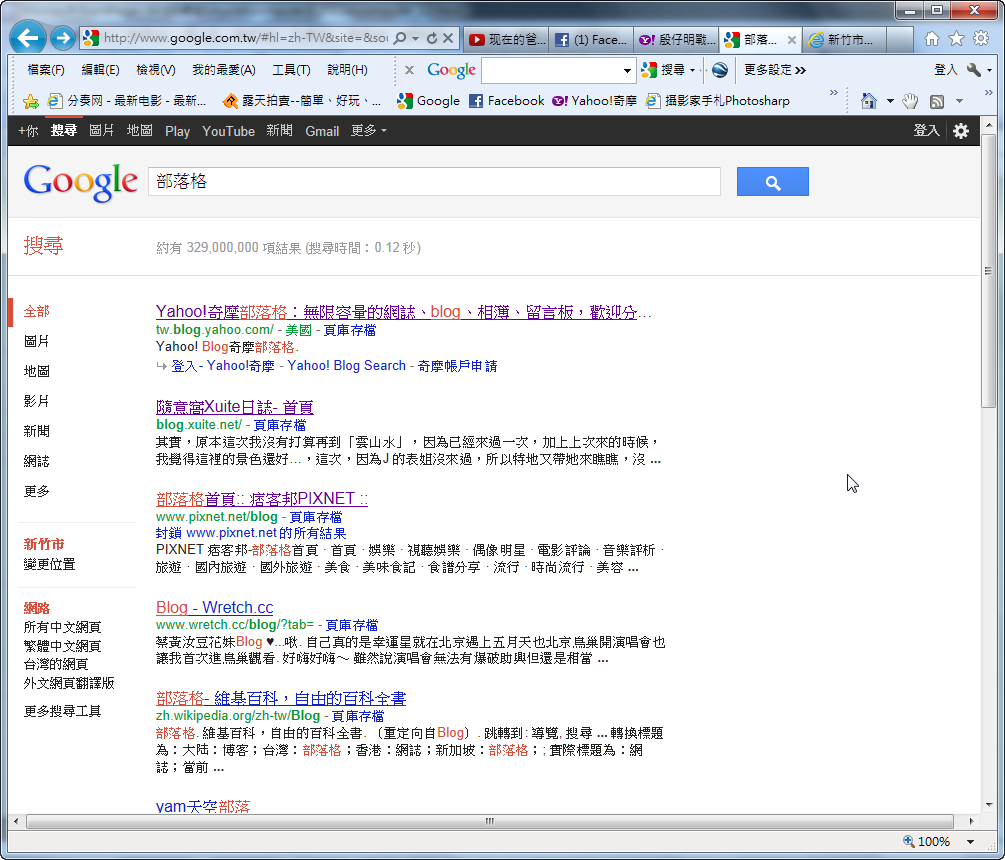This screenshot has width=1005, height=860.
Task: Open the 說明(H) menu
Action: pos(347,70)
